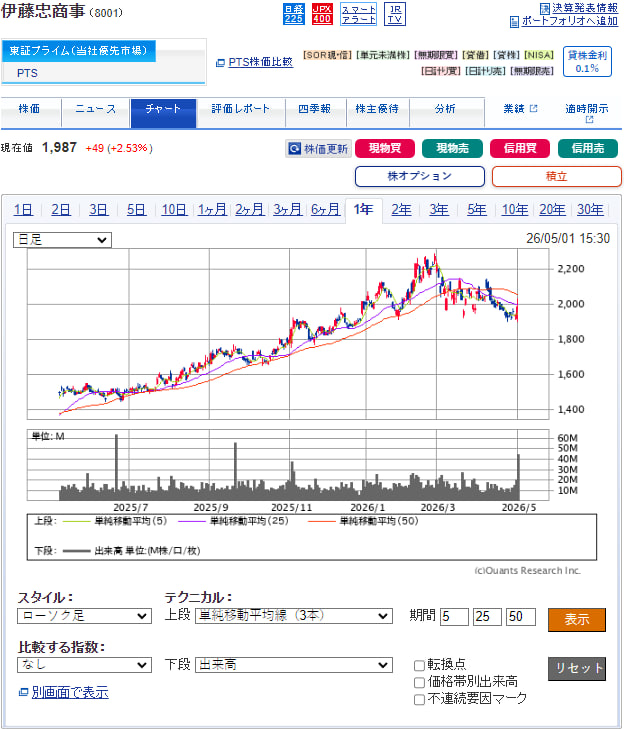Click 現物売 button

452,149
